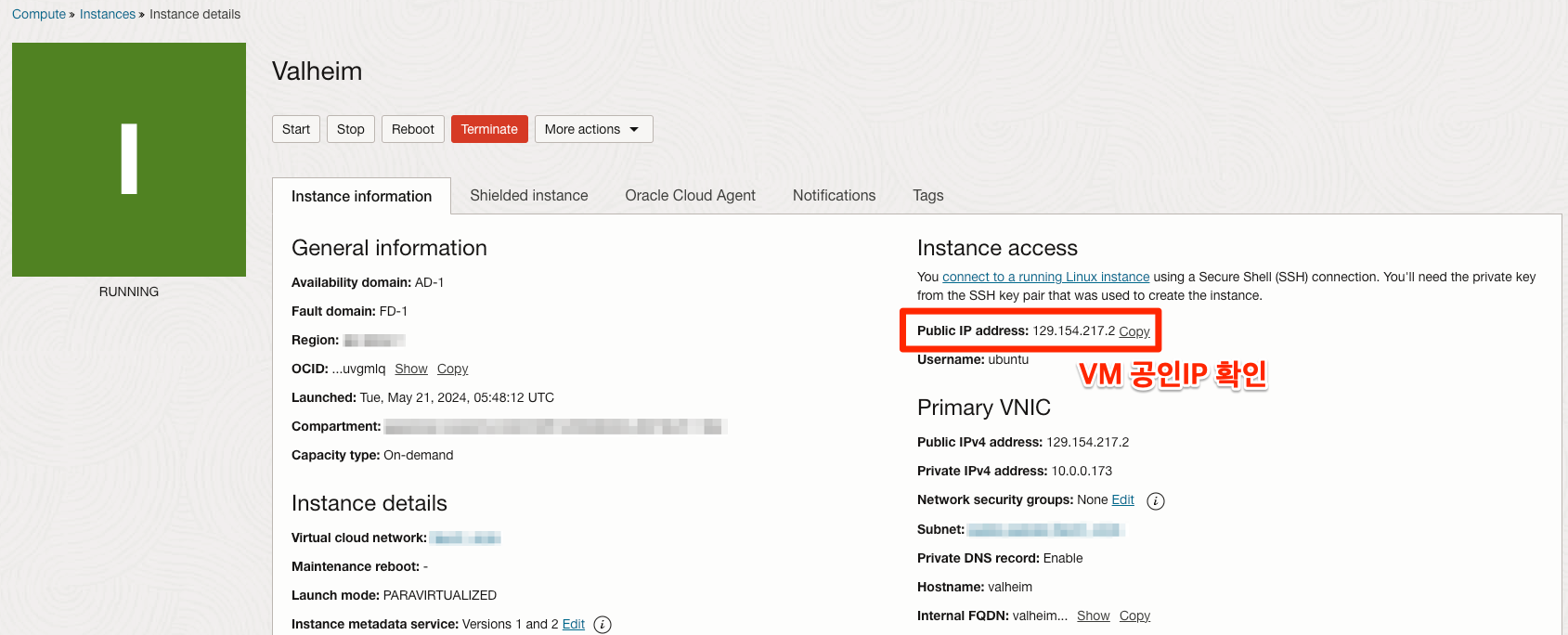The height and width of the screenshot is (635, 1568).
Task: Edit Network security groups
Action: [1123, 499]
